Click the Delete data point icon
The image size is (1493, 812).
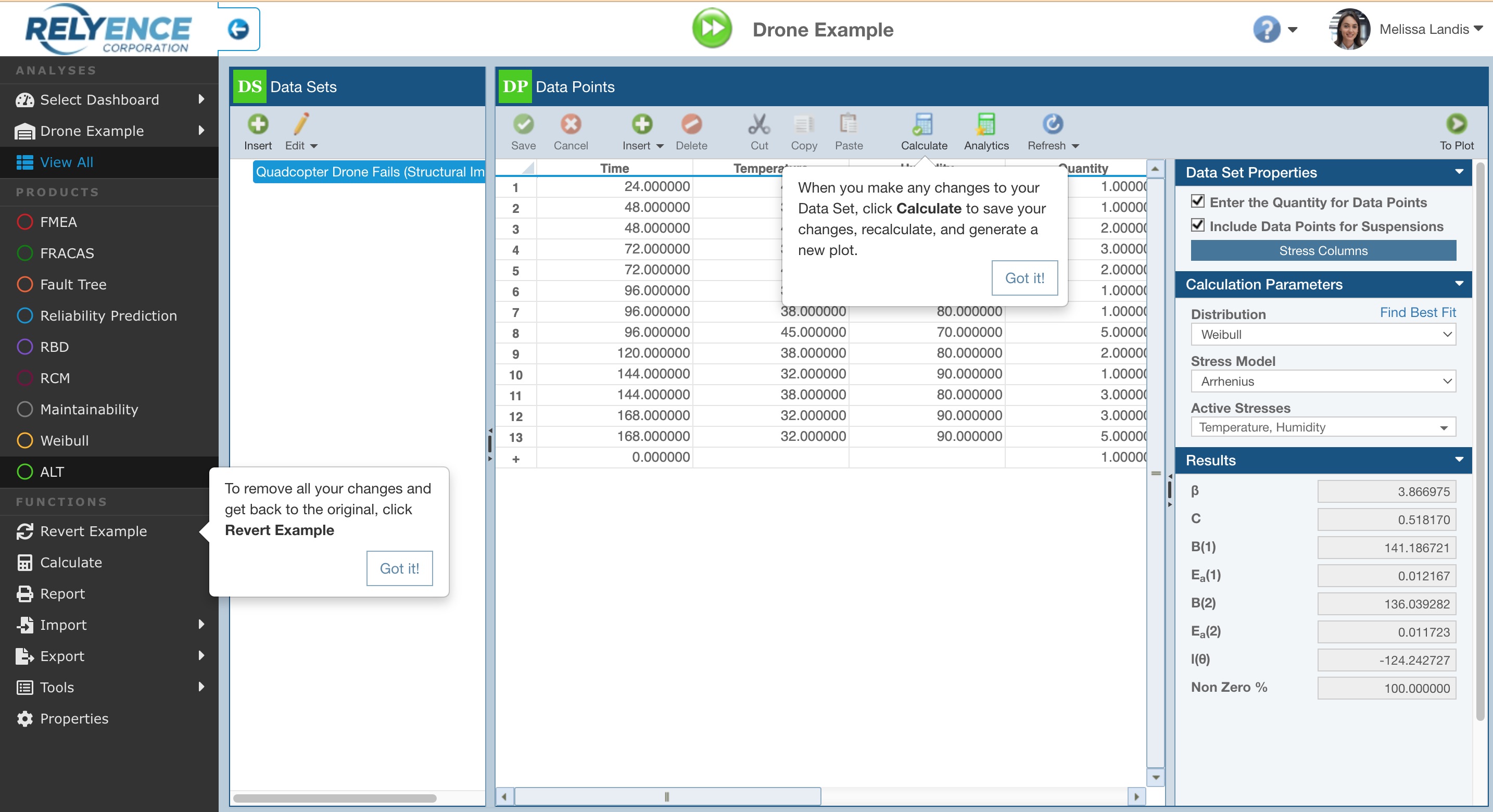click(691, 124)
